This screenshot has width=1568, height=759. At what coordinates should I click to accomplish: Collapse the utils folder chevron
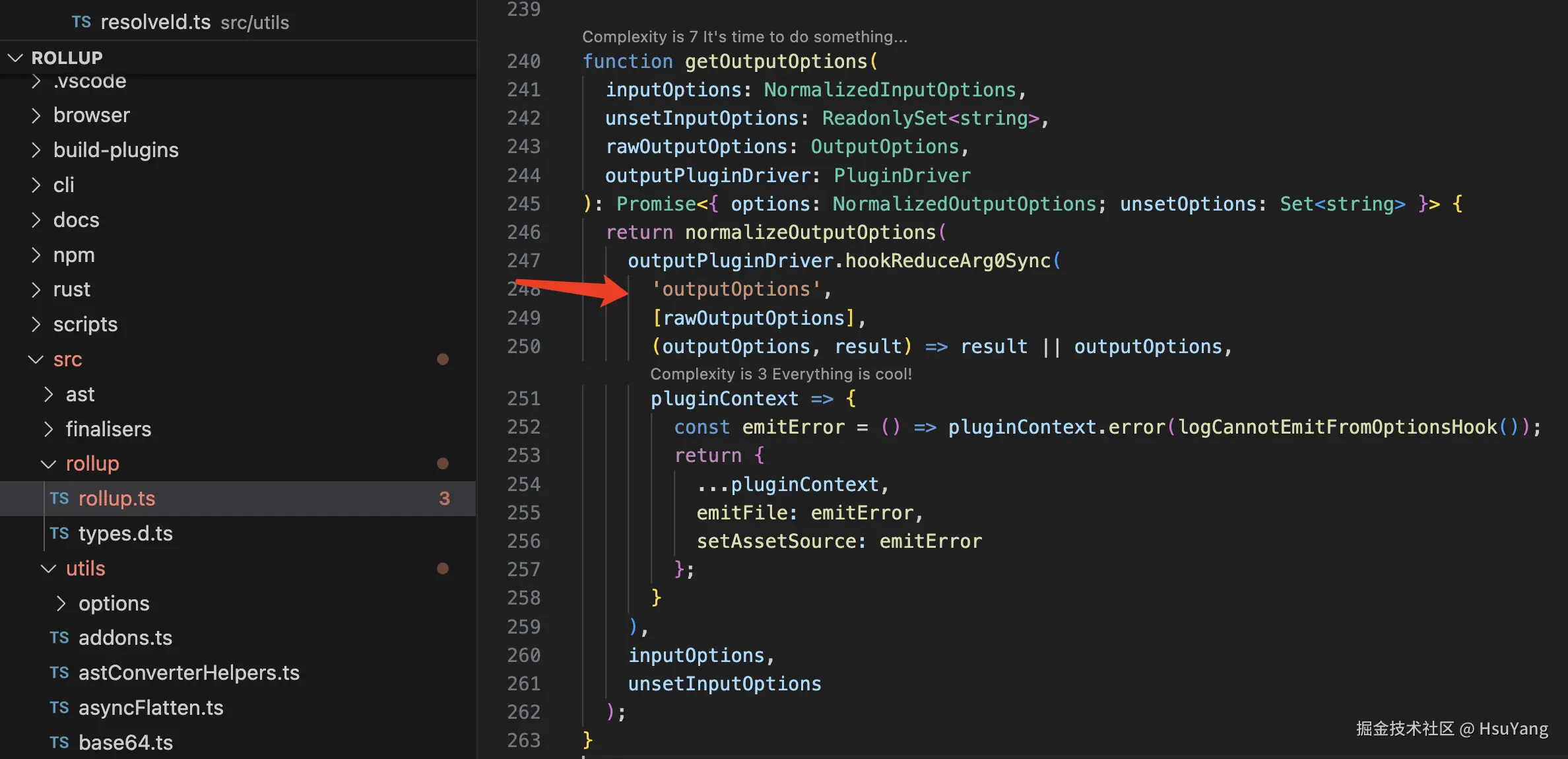[x=48, y=568]
